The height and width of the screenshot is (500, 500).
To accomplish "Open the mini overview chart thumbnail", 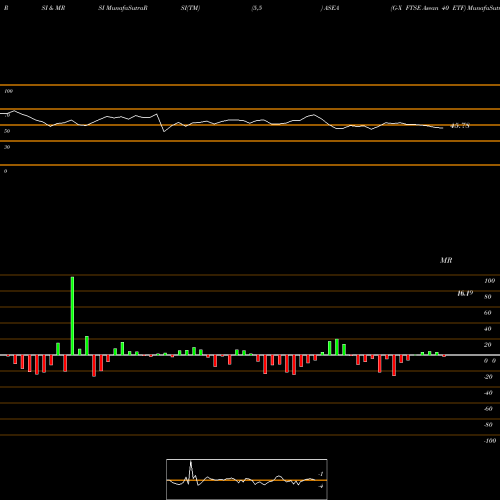I will tap(247, 479).
